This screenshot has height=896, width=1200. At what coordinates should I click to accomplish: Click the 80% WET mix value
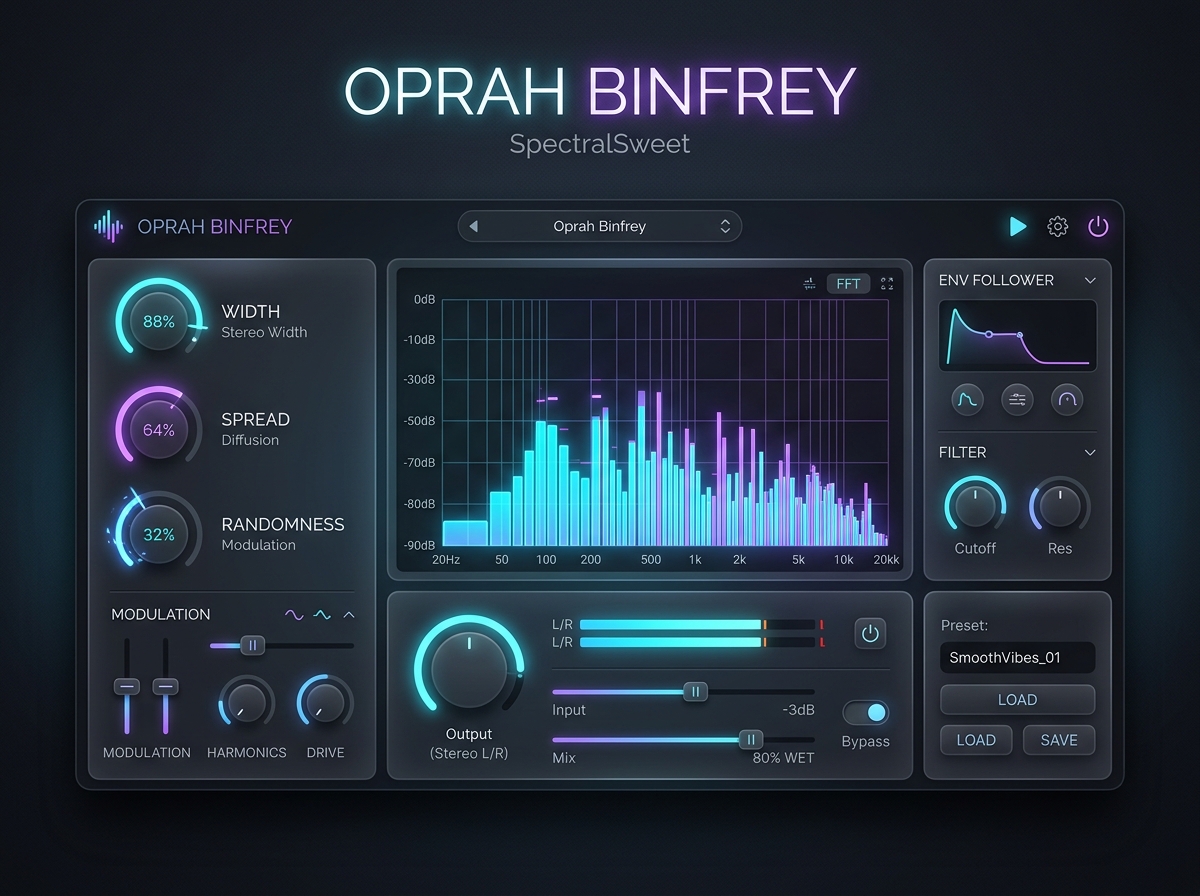coord(783,758)
